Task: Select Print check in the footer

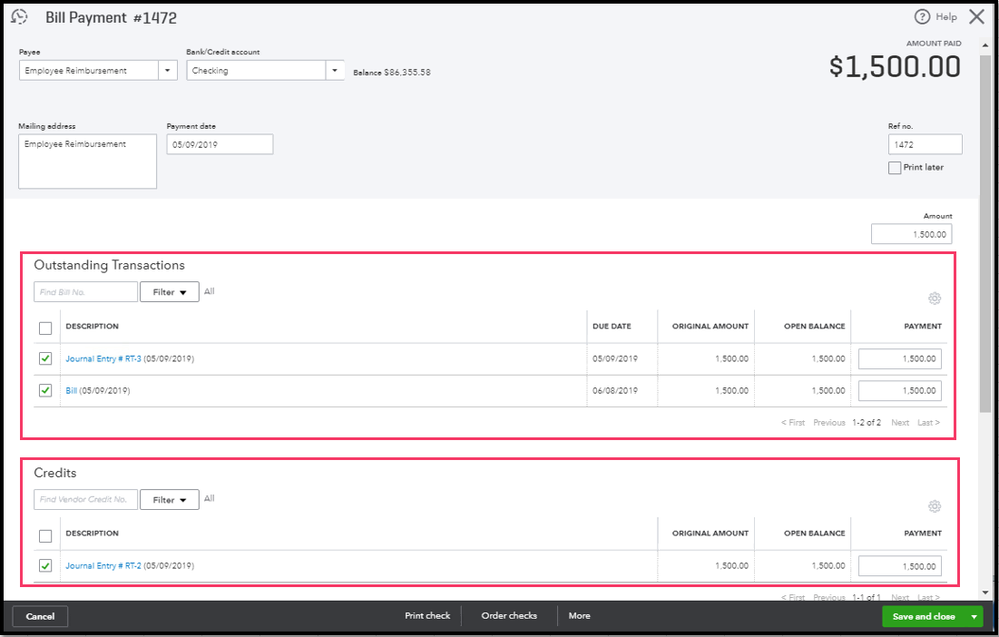Action: click(428, 616)
